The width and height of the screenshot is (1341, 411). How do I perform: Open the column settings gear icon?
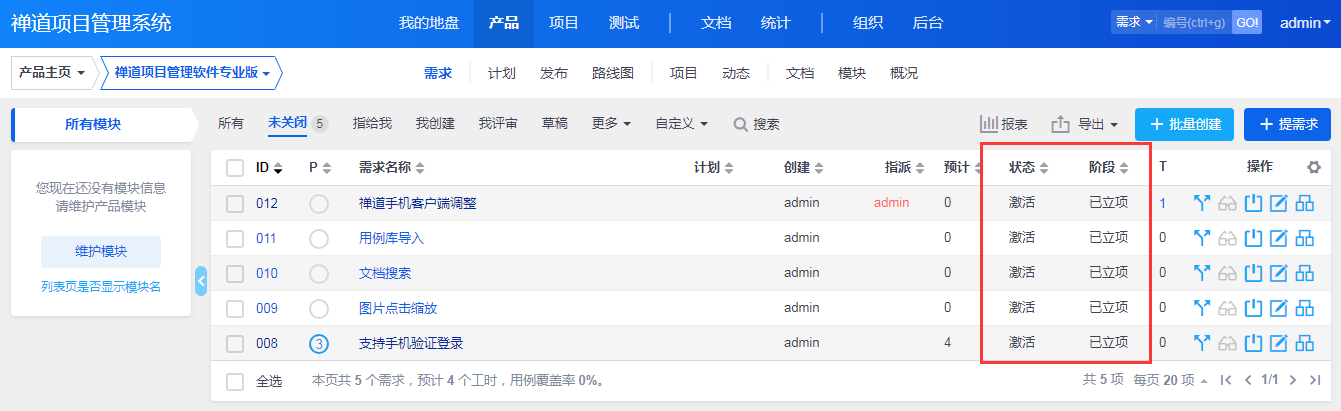[1313, 167]
